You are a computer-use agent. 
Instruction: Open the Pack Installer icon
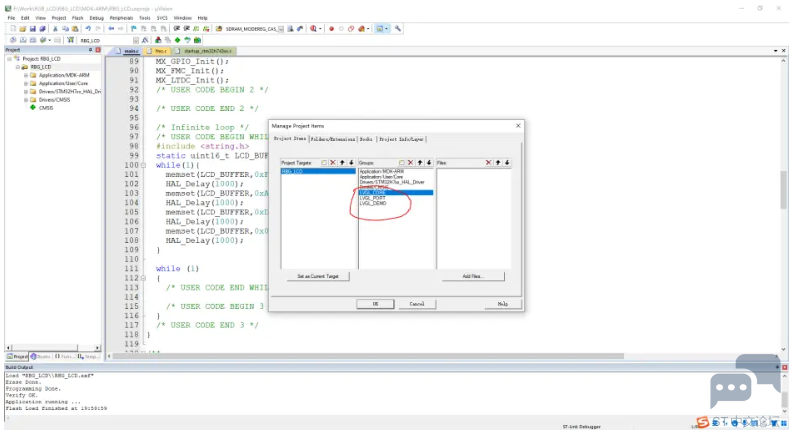(197, 40)
